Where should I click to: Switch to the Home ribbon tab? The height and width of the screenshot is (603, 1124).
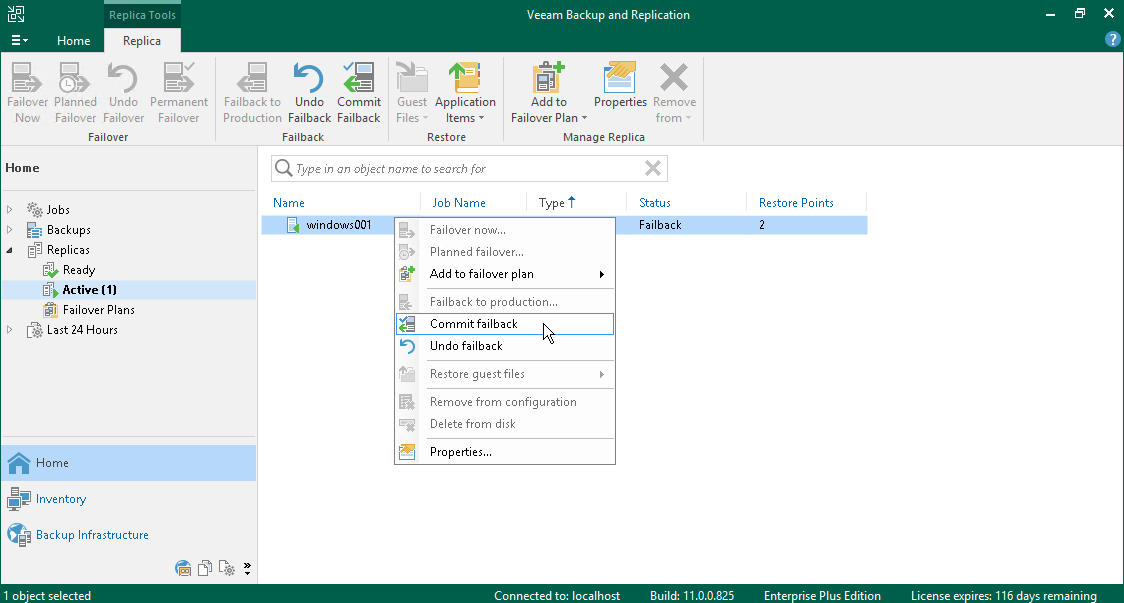[x=74, y=41]
